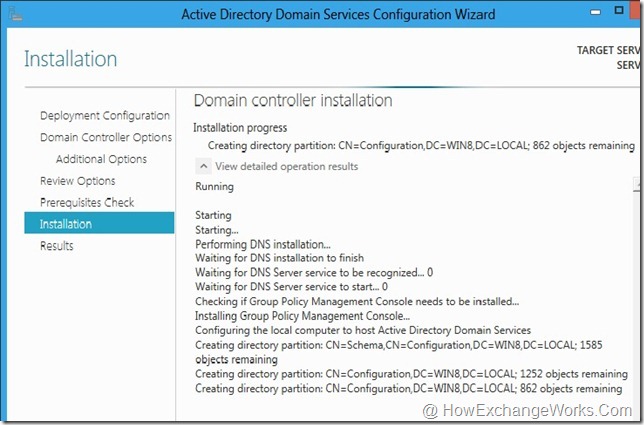Viewport: 644px width, 425px height.
Task: Collapse the detailed operation results chevron
Action: 203,166
